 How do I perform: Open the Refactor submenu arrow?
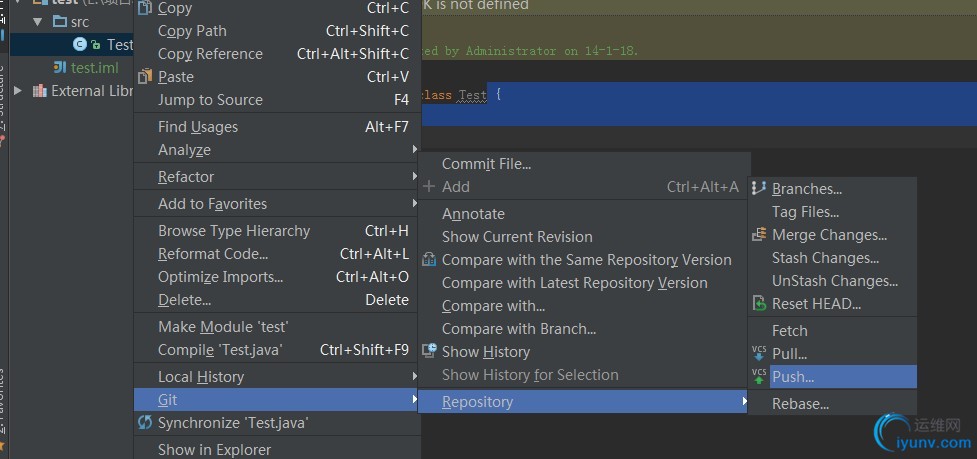point(414,177)
